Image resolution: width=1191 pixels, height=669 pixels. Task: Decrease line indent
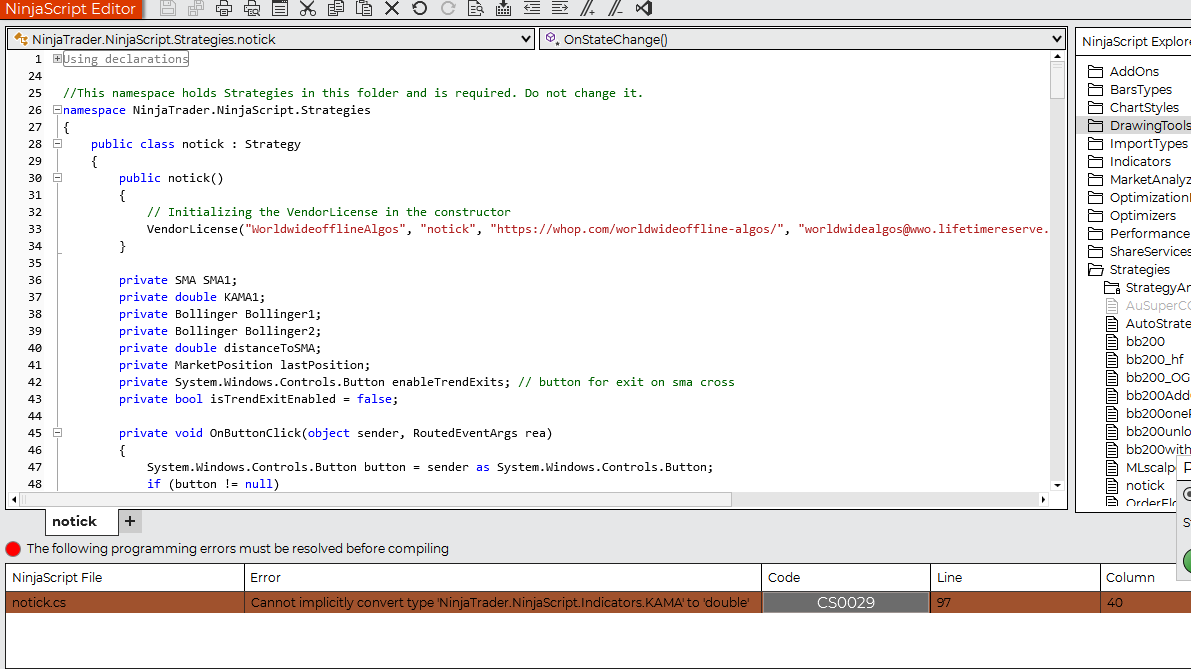532,8
